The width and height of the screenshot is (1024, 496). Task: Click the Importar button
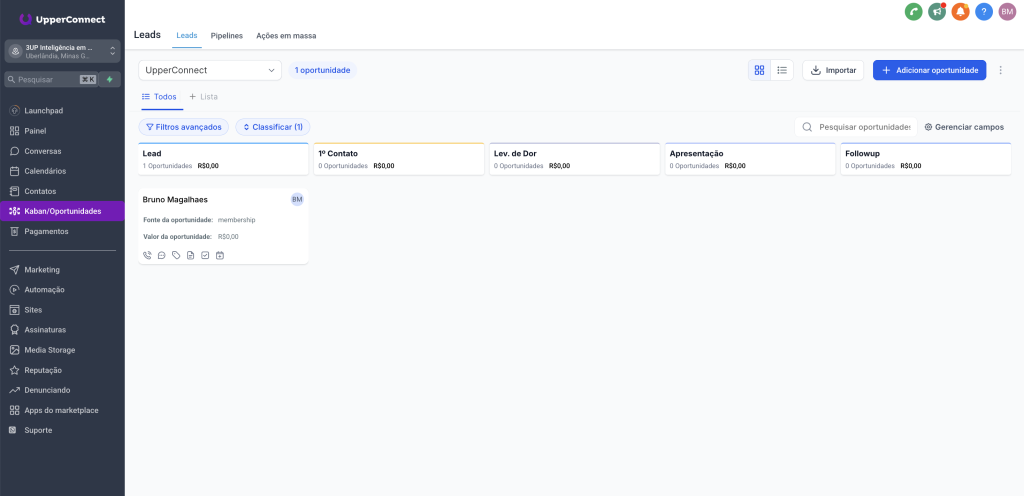(x=832, y=70)
